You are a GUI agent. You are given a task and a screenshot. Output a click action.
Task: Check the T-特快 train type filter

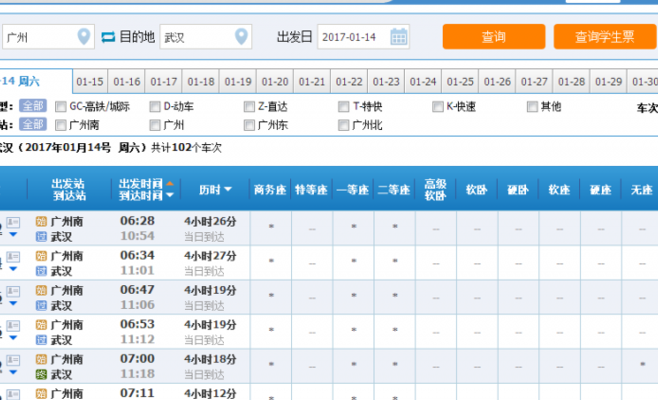pos(344,107)
